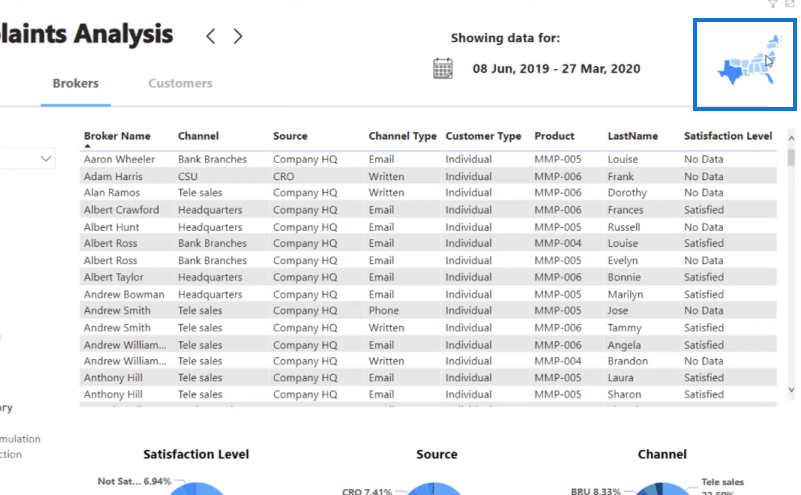Image resolution: width=801 pixels, height=495 pixels.
Task: Sort by Source column header
Action: point(290,136)
